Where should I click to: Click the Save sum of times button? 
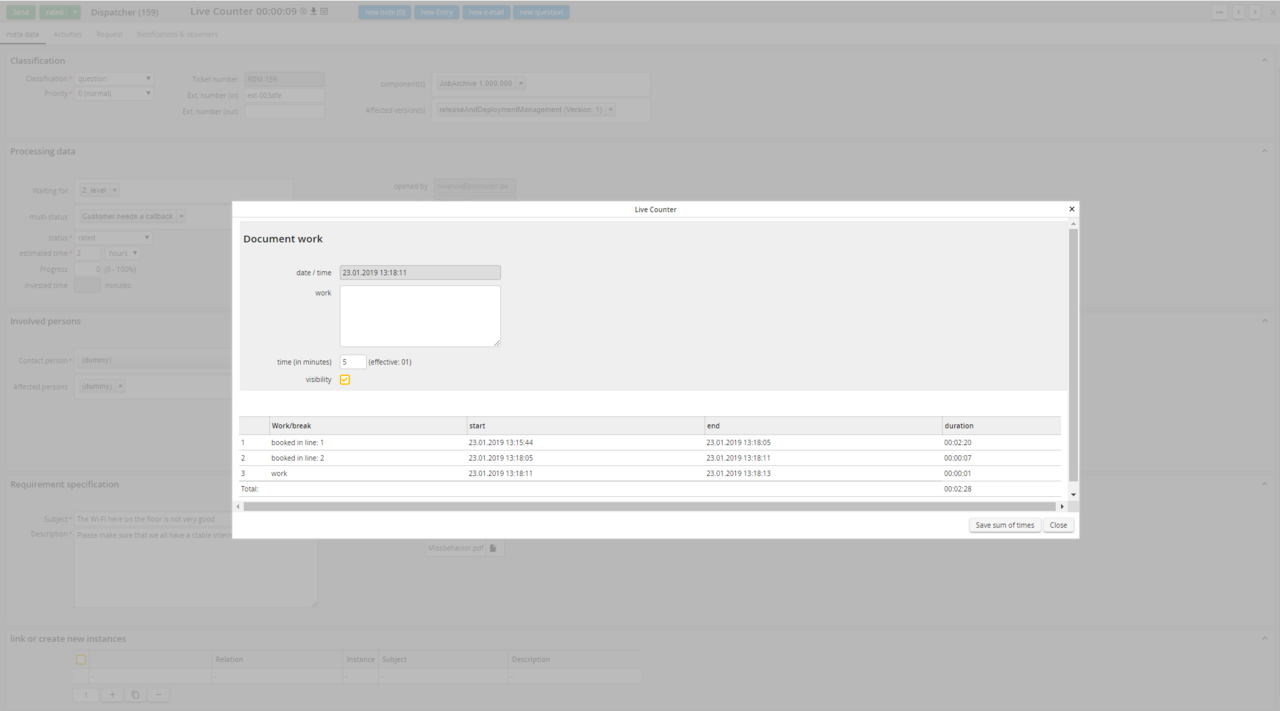[x=1004, y=525]
